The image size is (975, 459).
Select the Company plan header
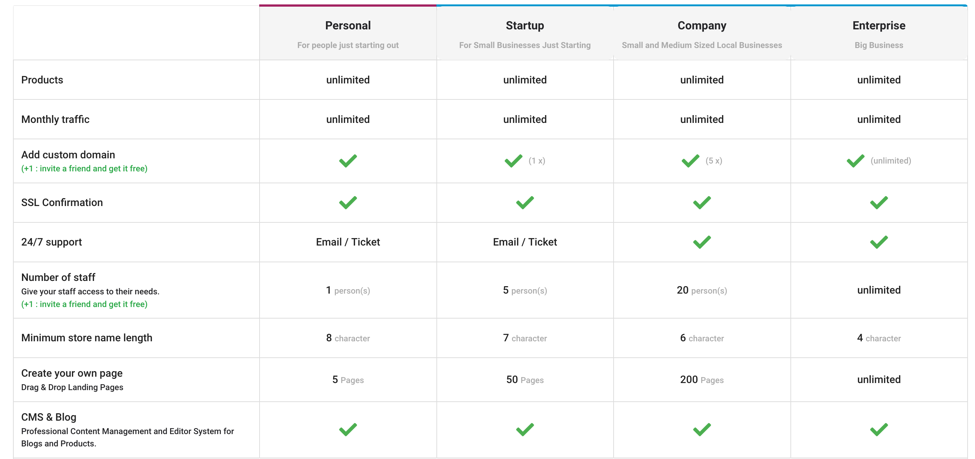(x=702, y=34)
